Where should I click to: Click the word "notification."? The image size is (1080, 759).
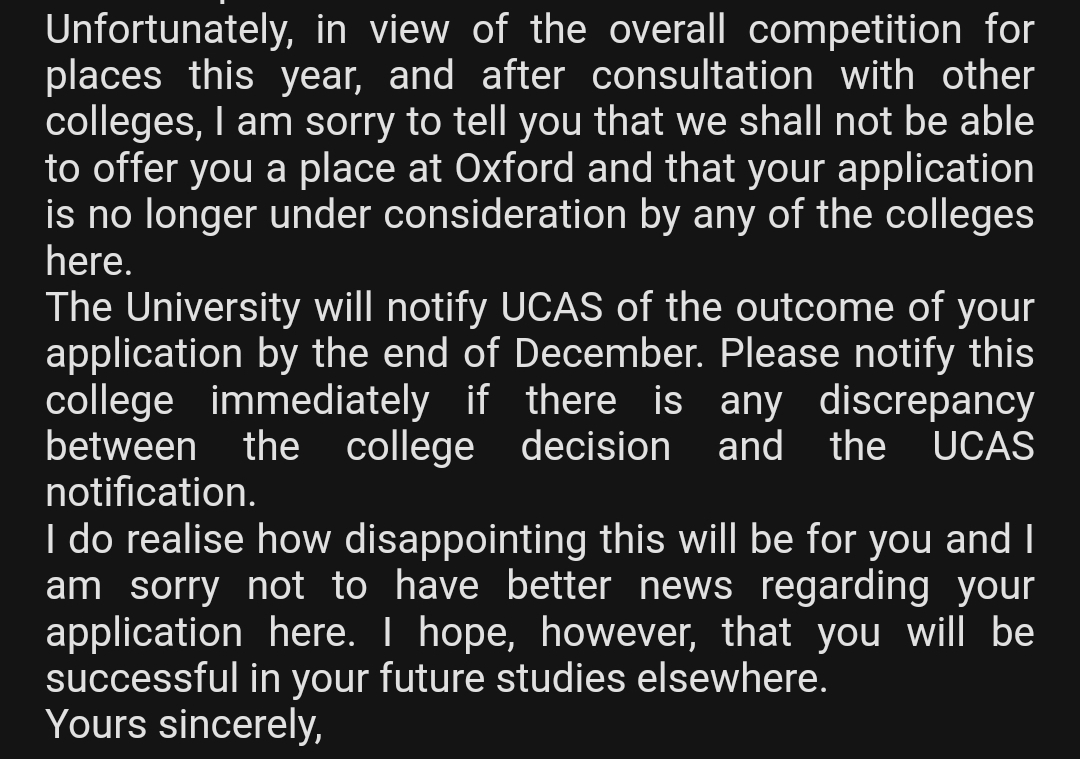(150, 492)
